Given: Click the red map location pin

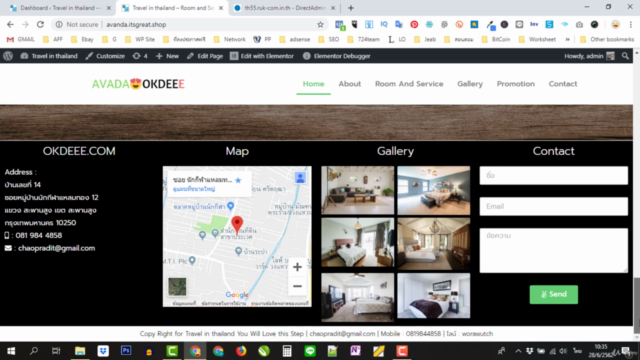Looking at the screenshot, I should pos(237,225).
